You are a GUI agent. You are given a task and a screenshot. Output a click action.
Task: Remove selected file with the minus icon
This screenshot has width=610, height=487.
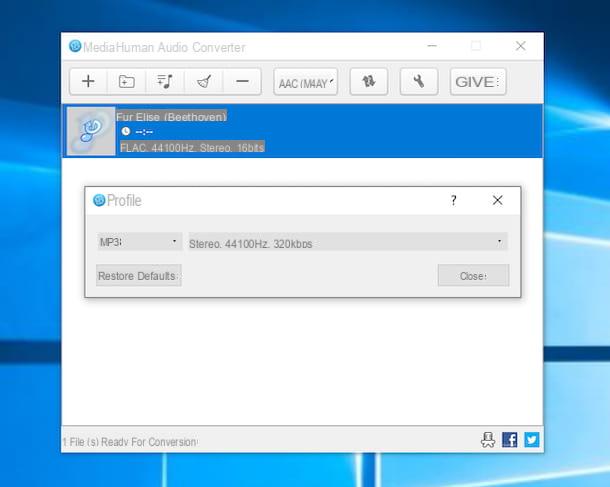coord(242,82)
